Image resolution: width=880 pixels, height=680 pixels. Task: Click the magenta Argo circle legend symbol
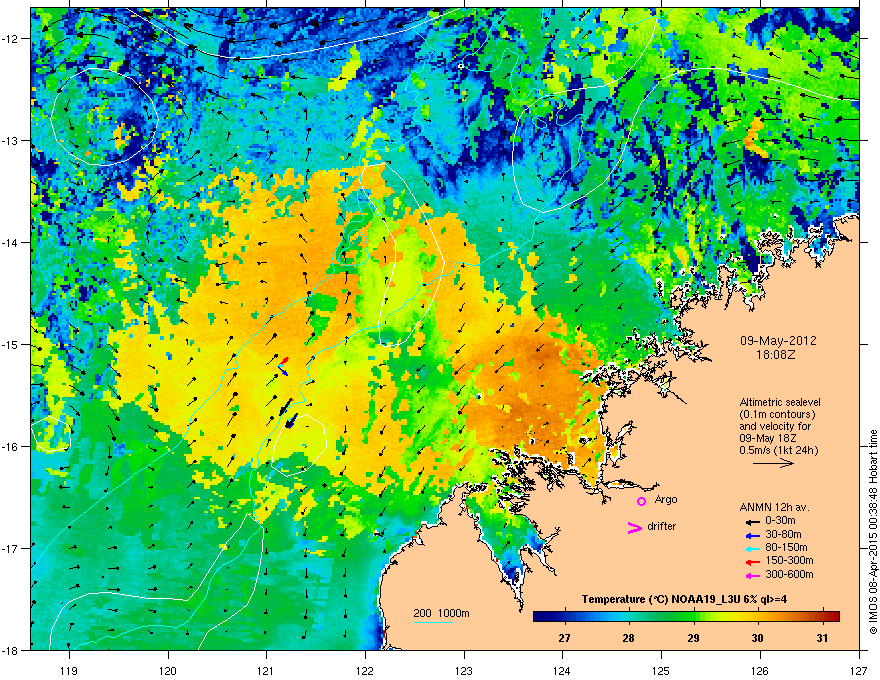(641, 501)
